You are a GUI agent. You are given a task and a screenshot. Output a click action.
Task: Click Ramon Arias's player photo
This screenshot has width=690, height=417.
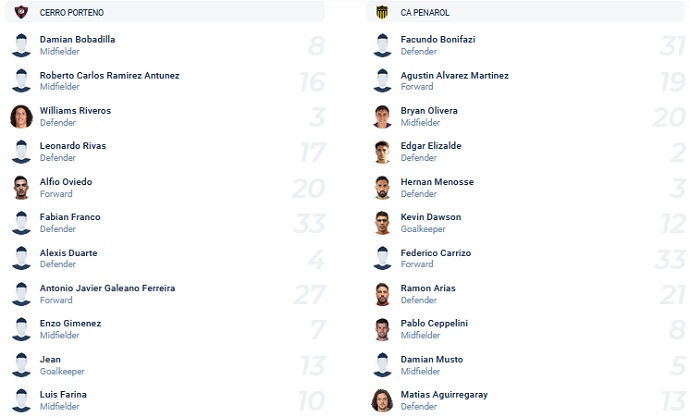[381, 294]
